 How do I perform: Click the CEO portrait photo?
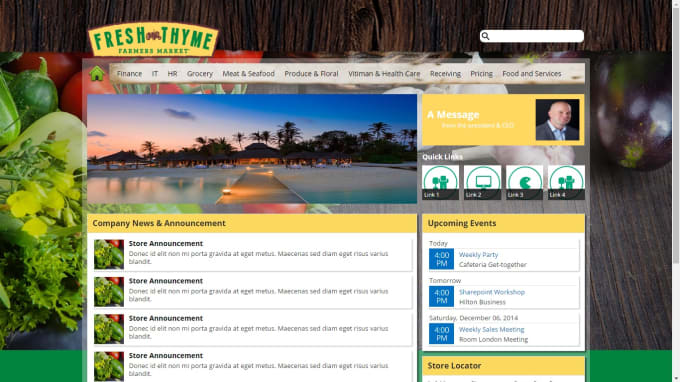pyautogui.click(x=557, y=119)
